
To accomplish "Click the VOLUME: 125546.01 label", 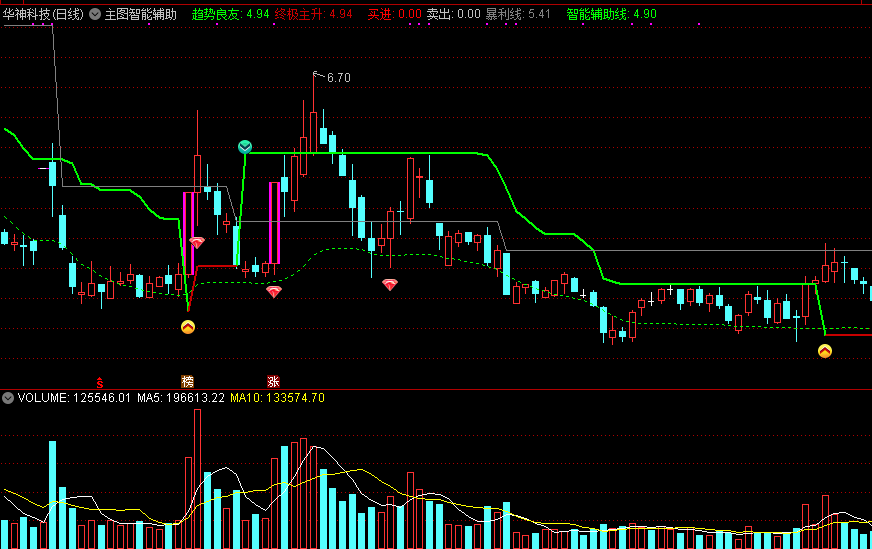I will [74, 398].
